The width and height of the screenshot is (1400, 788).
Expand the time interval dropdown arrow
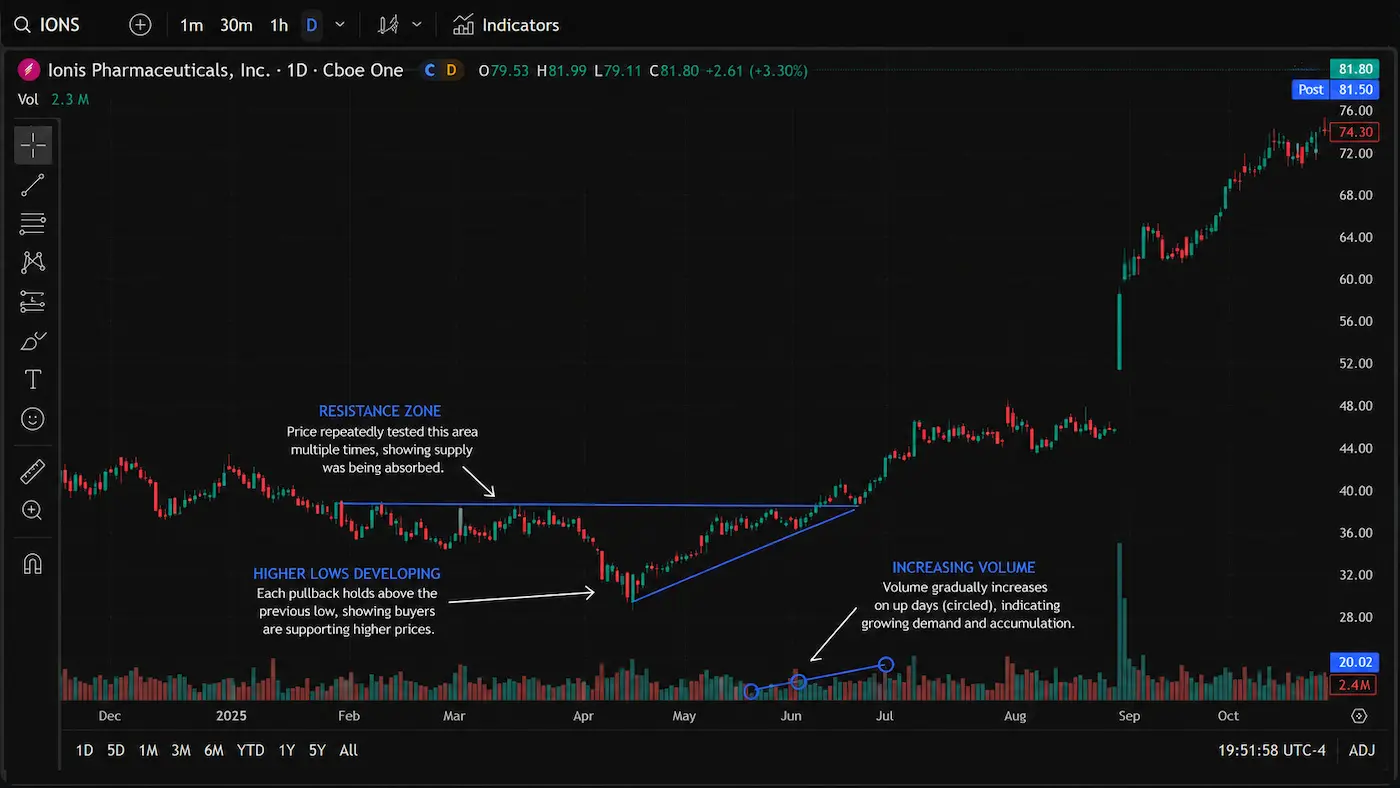[340, 25]
